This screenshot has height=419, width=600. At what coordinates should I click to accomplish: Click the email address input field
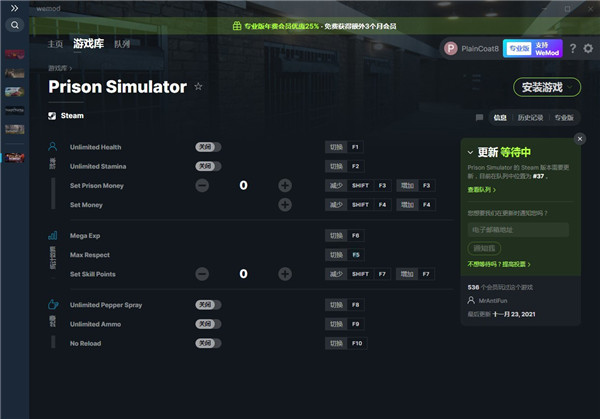pos(517,230)
